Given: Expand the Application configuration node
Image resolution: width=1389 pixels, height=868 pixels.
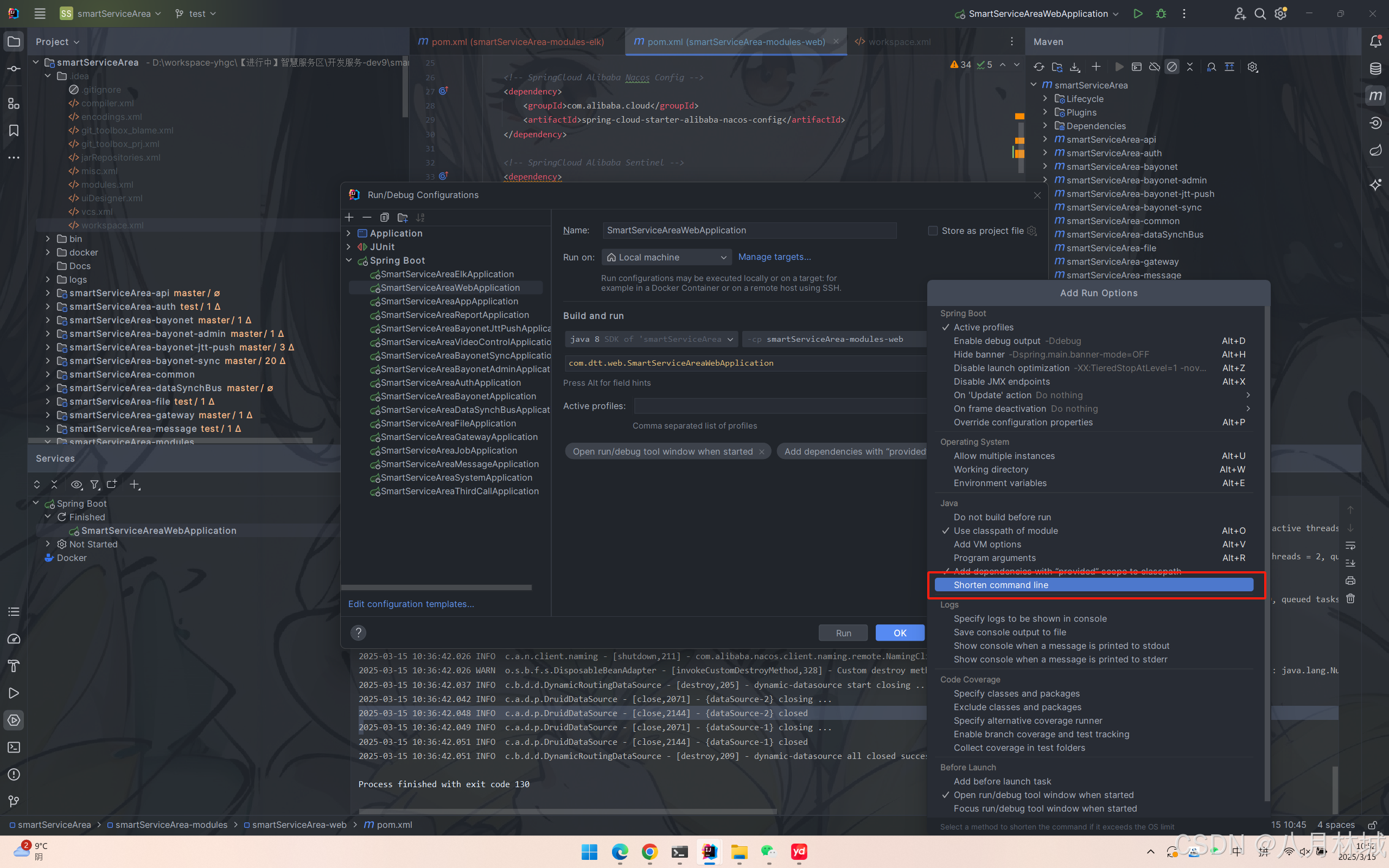Looking at the screenshot, I should 348,233.
